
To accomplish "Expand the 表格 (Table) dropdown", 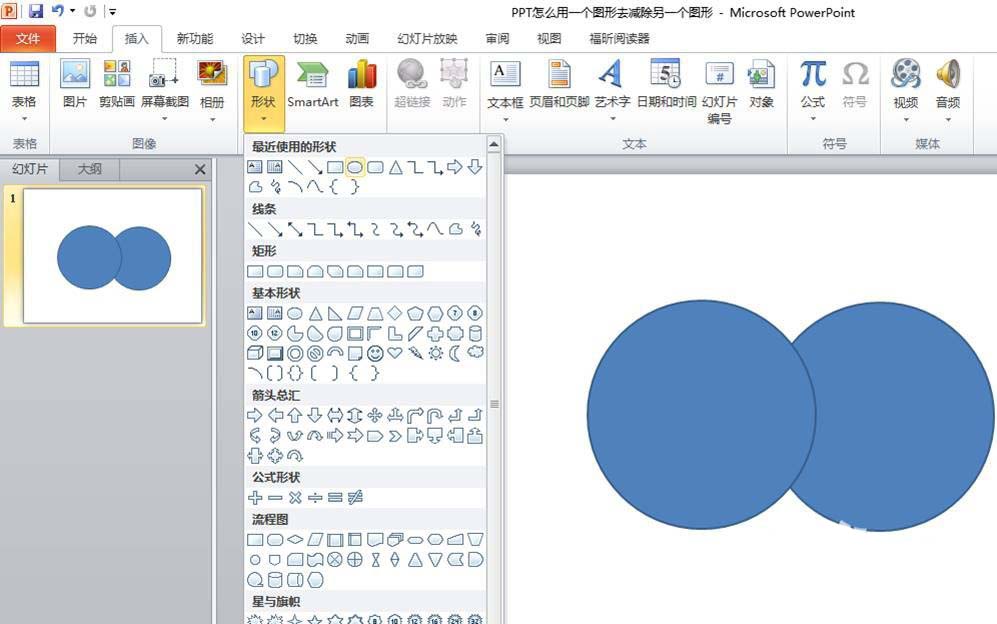I will [x=25, y=120].
